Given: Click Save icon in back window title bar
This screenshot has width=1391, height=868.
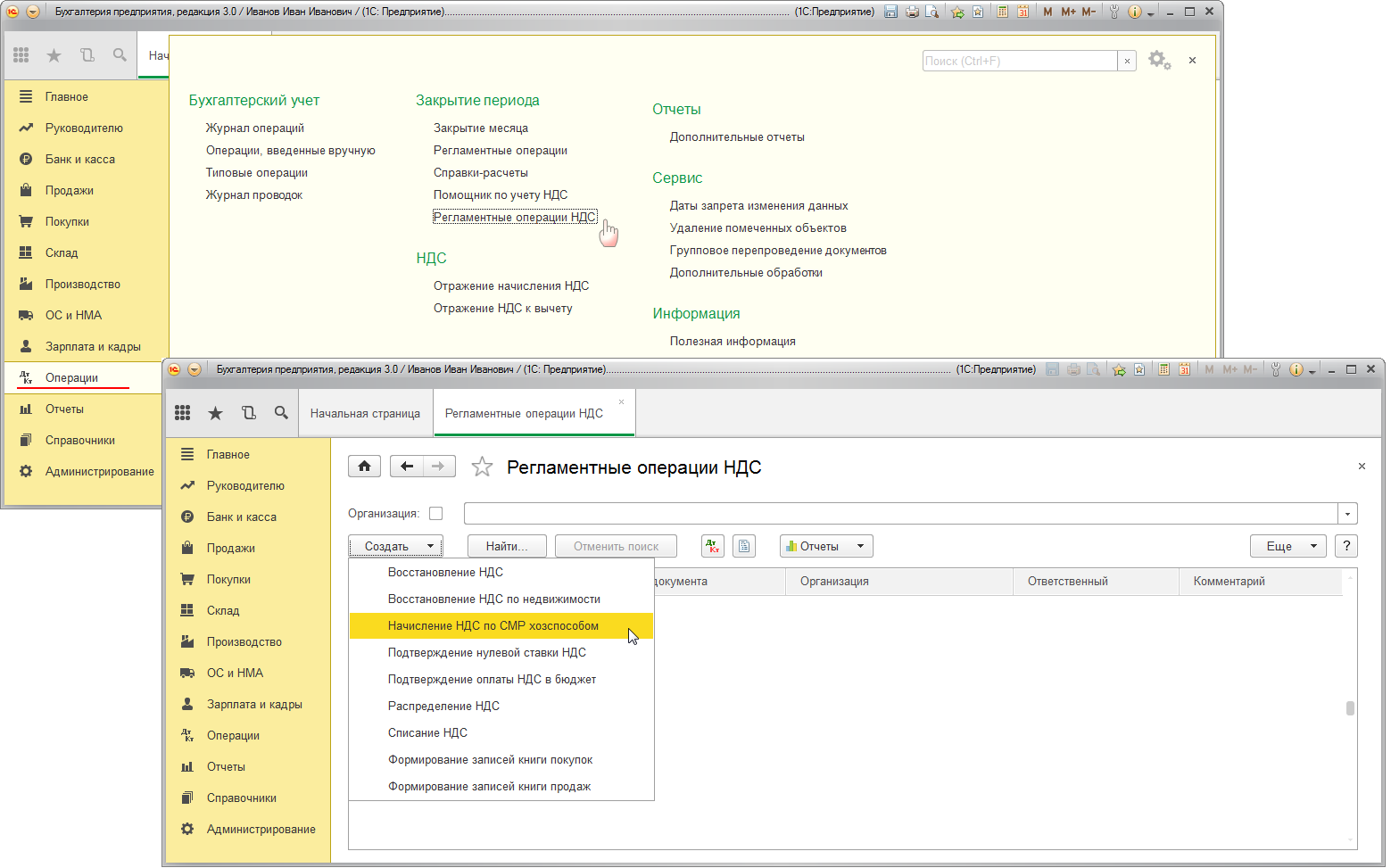Looking at the screenshot, I should pos(890,12).
